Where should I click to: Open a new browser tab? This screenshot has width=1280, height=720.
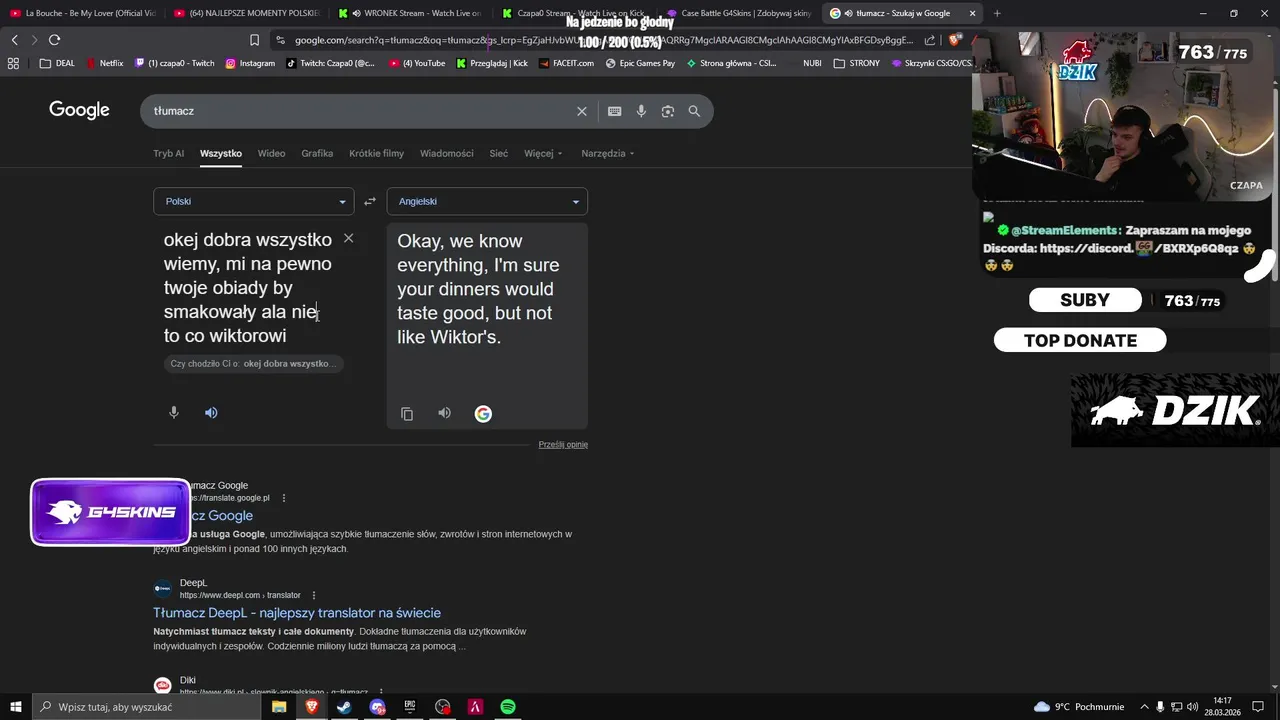[x=996, y=13]
